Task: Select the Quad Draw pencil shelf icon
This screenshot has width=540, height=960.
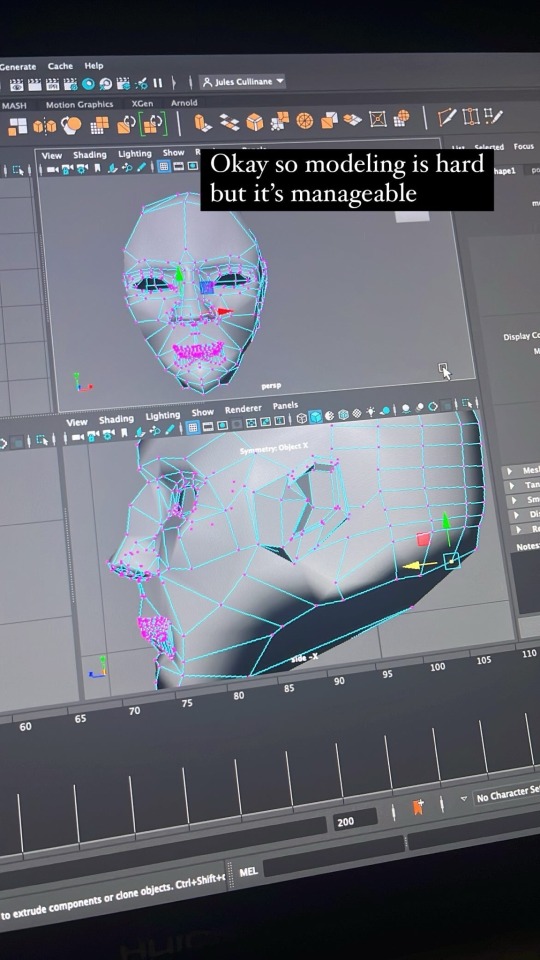Action: tap(493, 116)
